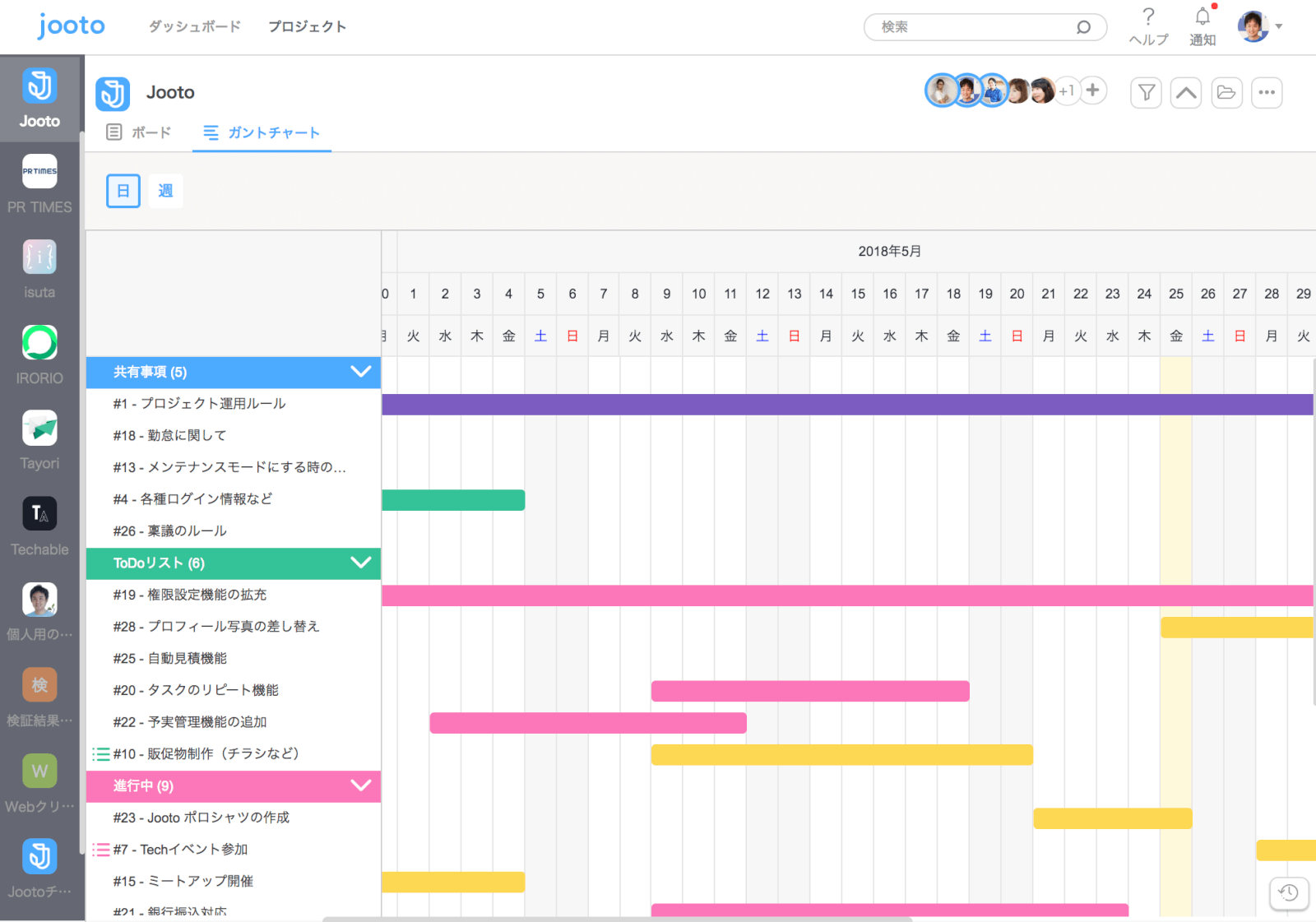Click the pink Gantt bar for #22
Viewport: 1316px width, 922px height.
588,723
